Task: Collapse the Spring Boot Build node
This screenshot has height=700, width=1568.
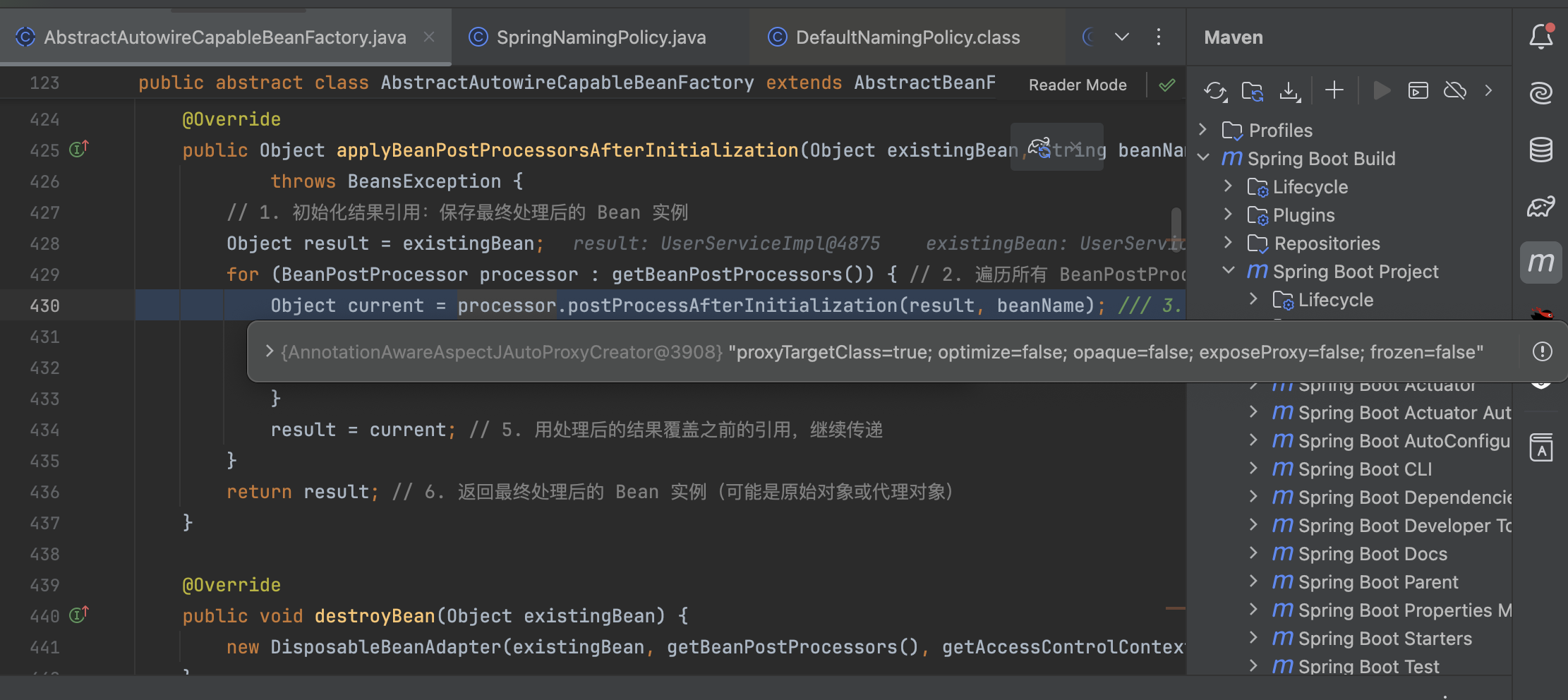Action: [1203, 157]
